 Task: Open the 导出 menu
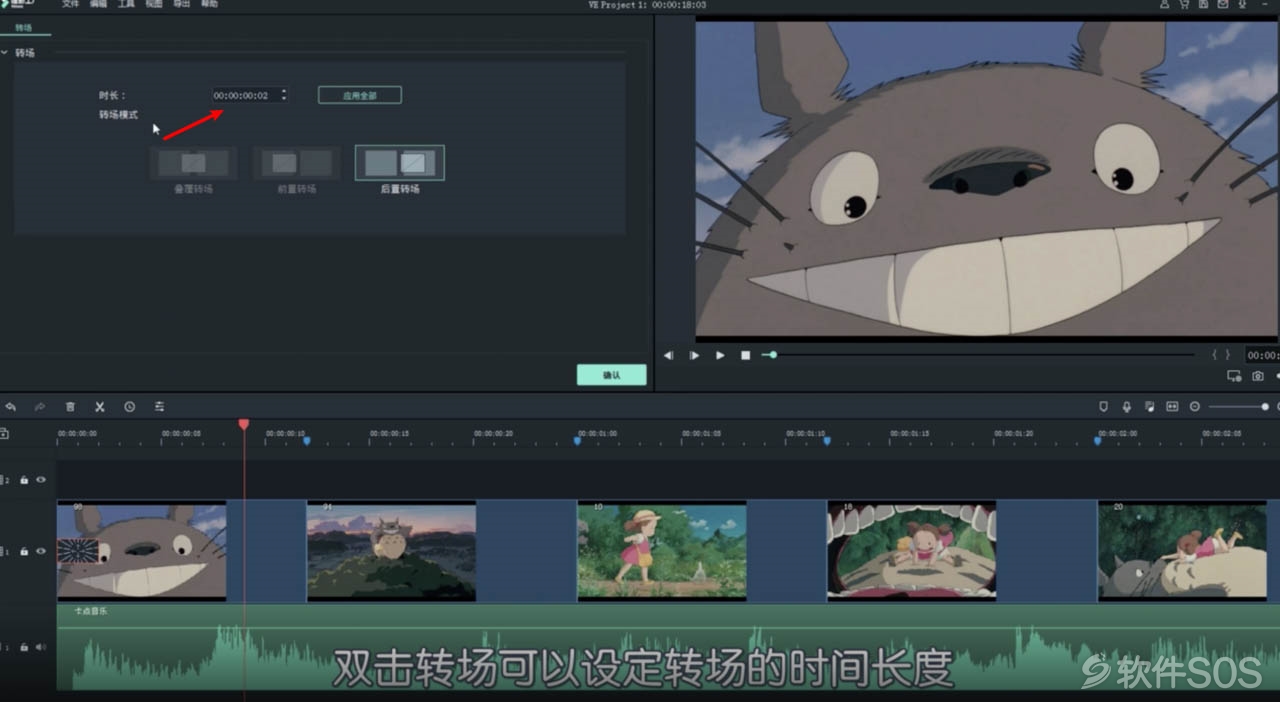(181, 5)
